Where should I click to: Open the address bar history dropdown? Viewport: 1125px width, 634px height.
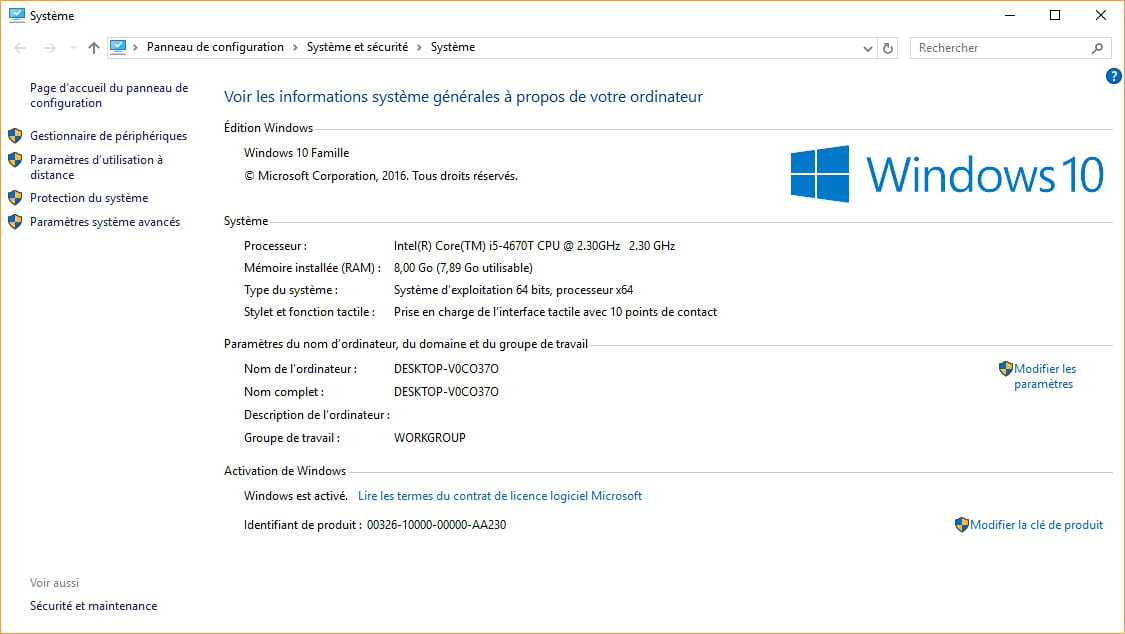tap(867, 48)
